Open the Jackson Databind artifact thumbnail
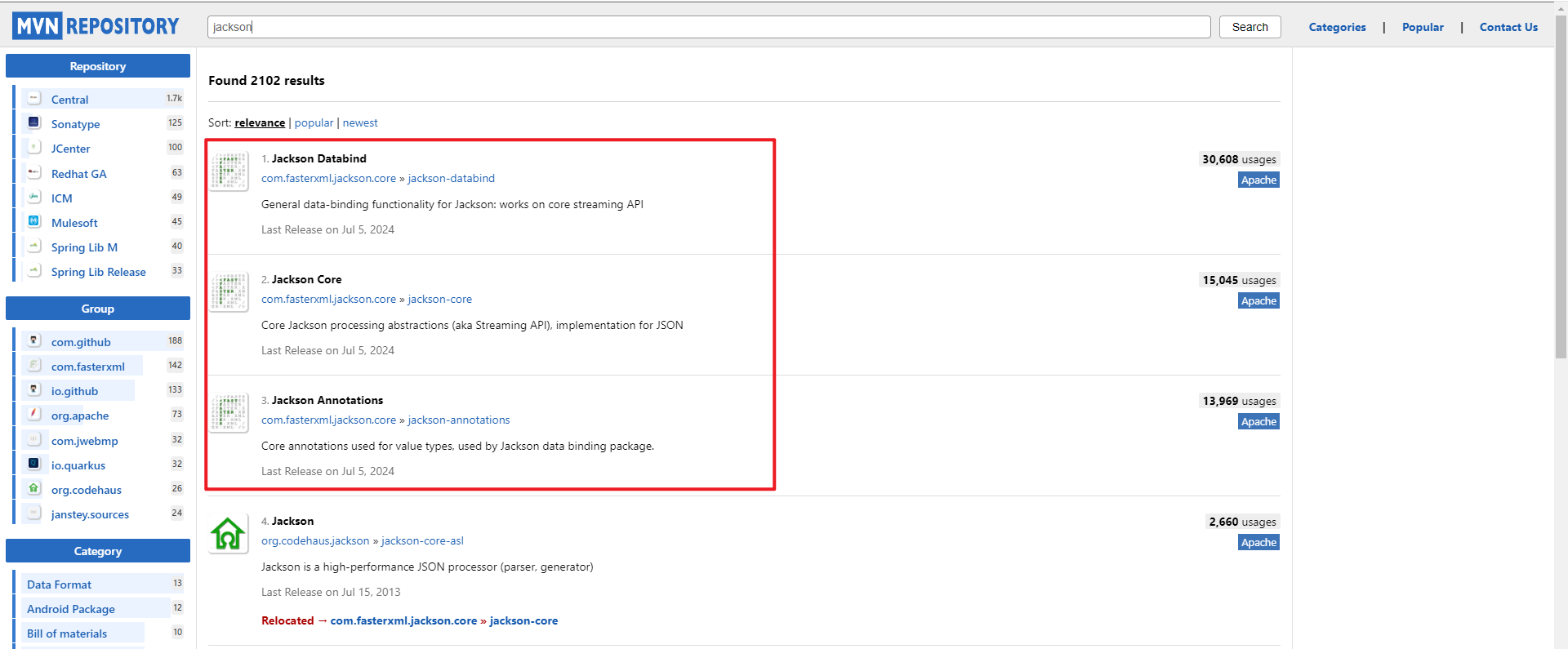 coord(229,171)
